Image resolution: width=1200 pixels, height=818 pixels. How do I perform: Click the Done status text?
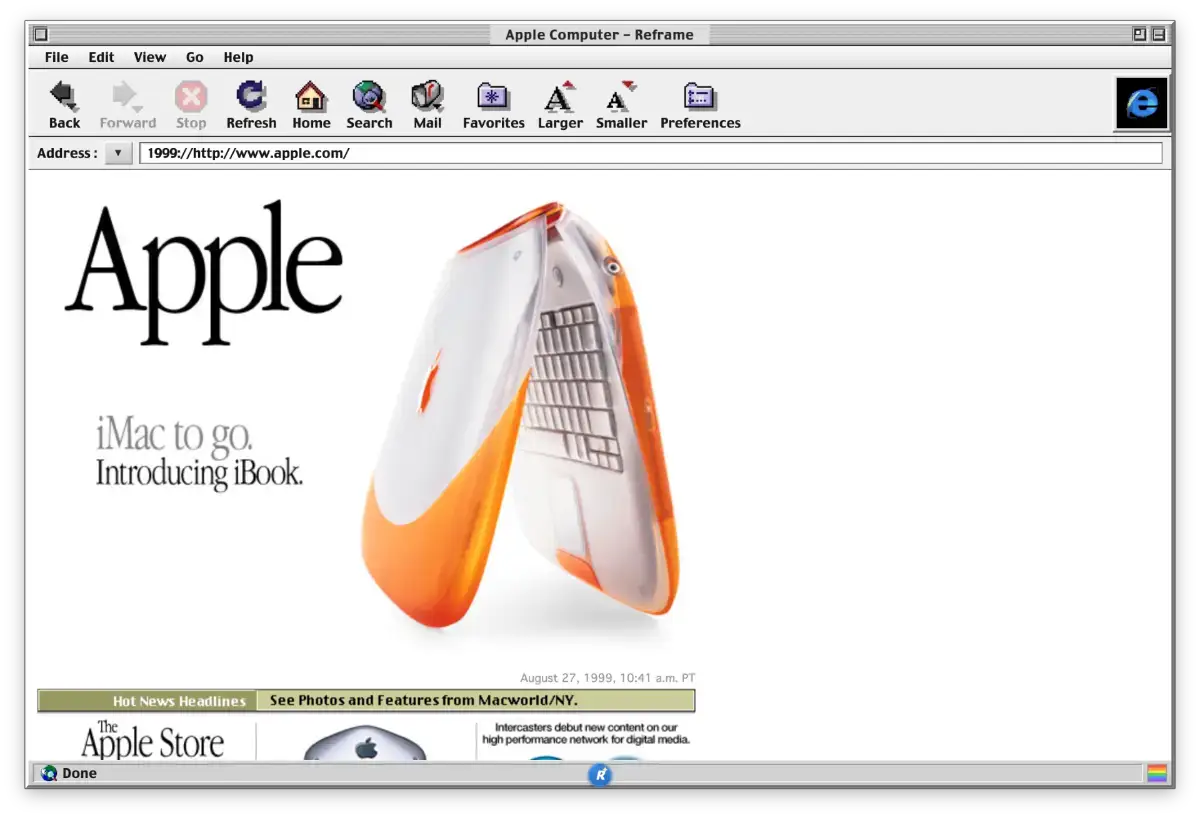point(79,773)
